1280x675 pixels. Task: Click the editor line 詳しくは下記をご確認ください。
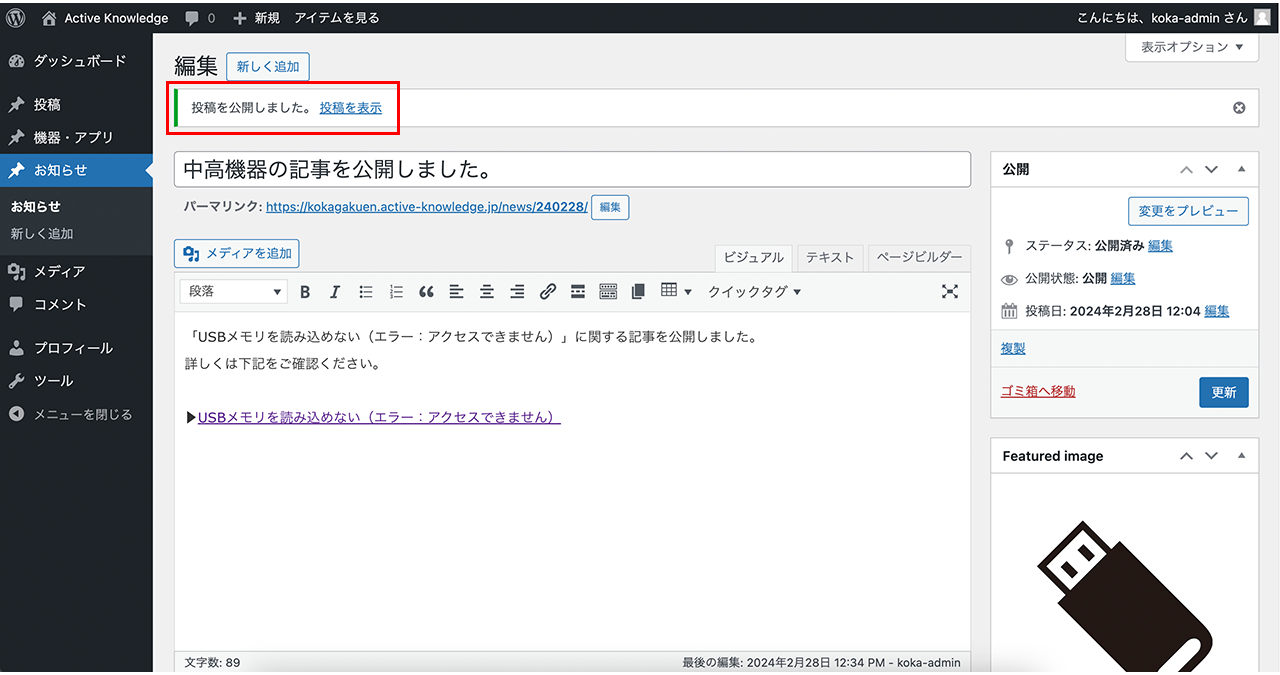point(283,364)
